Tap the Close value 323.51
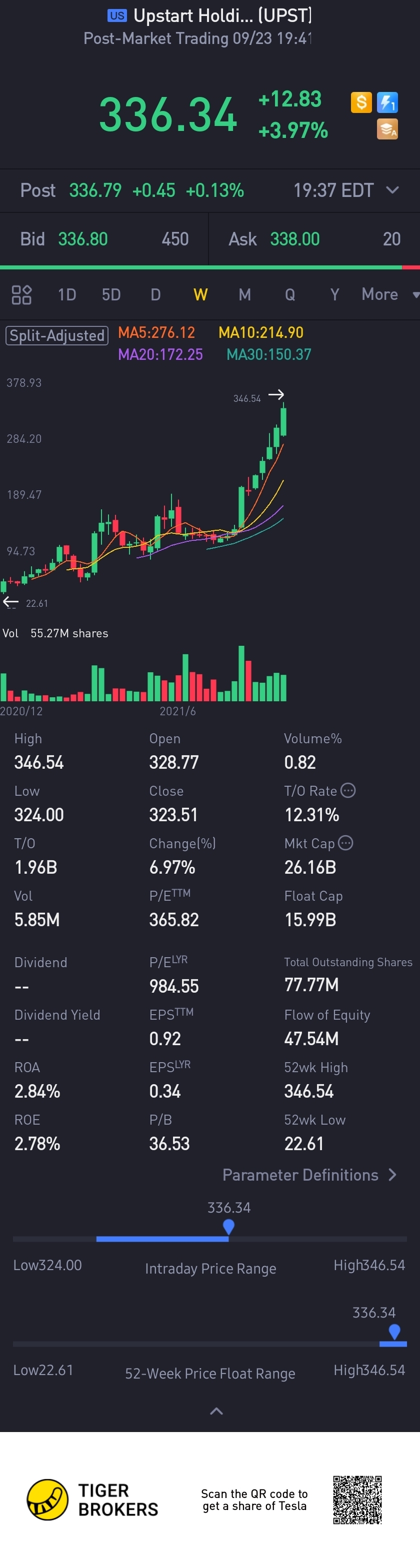Viewport: 420px width, 1568px height. point(173,814)
